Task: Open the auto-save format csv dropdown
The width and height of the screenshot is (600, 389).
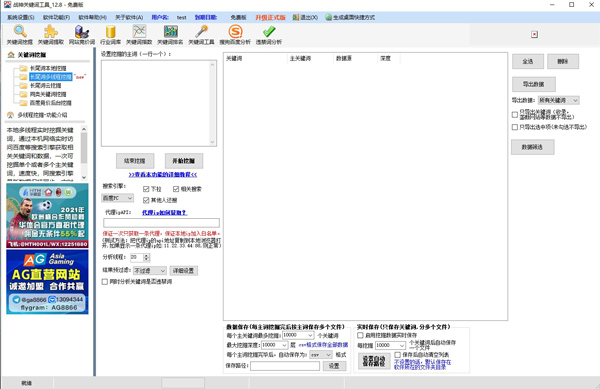Action: click(321, 355)
